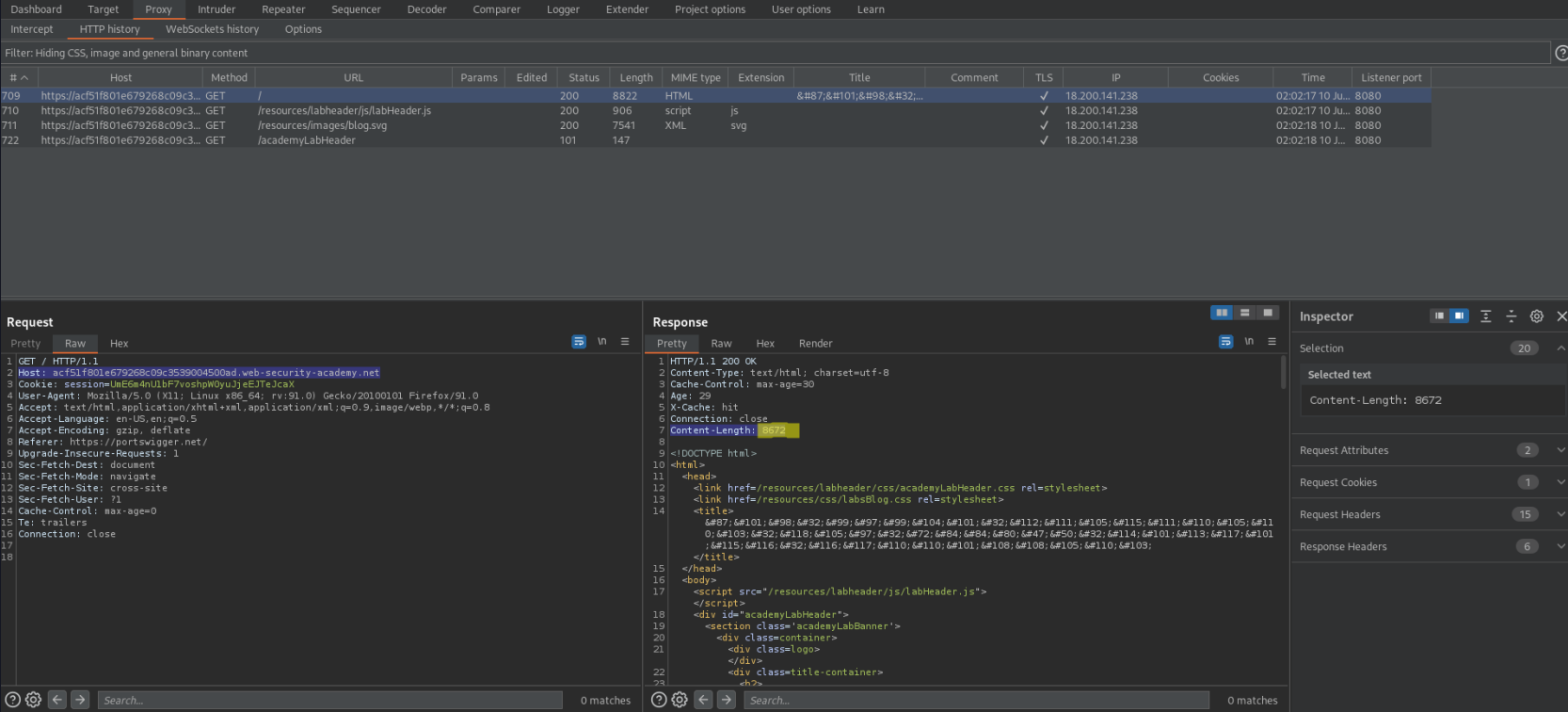
Task: Toggle word wrap in Request editor
Action: 579,342
